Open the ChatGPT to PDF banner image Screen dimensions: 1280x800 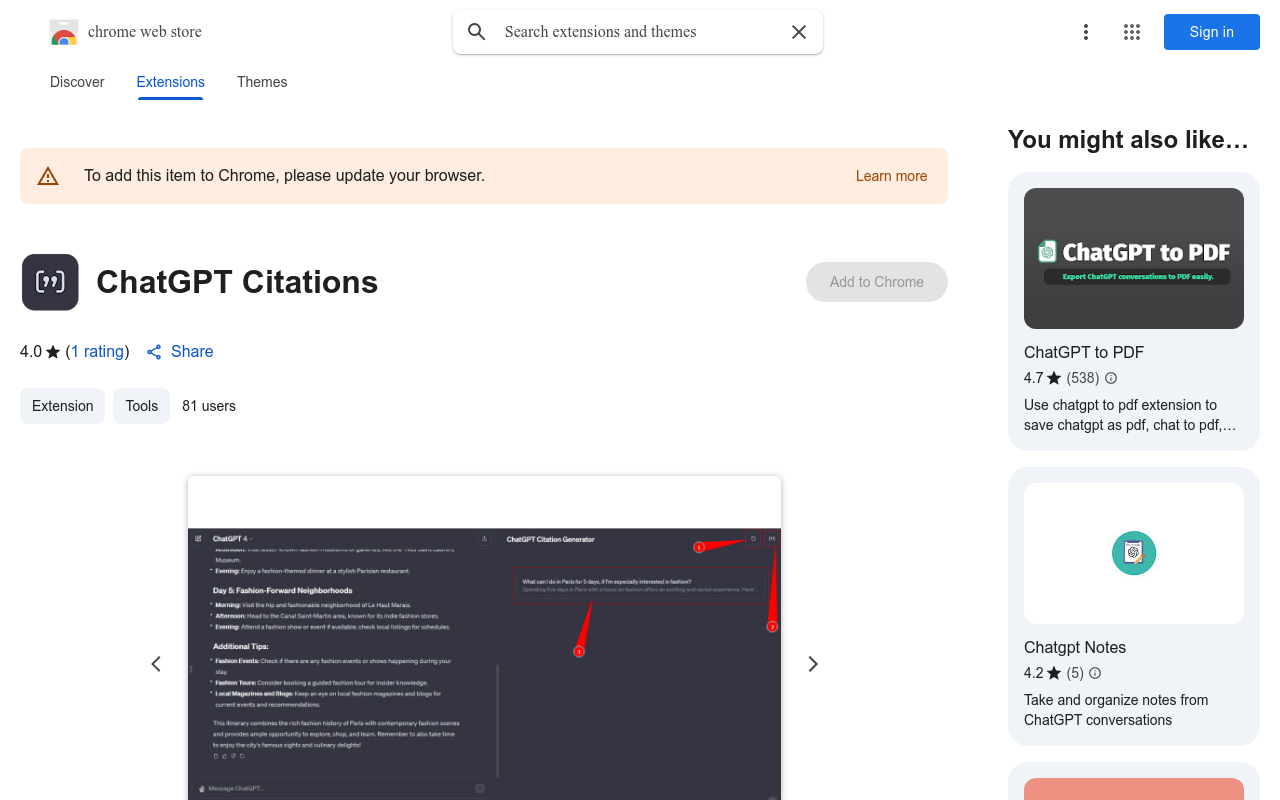[1134, 258]
